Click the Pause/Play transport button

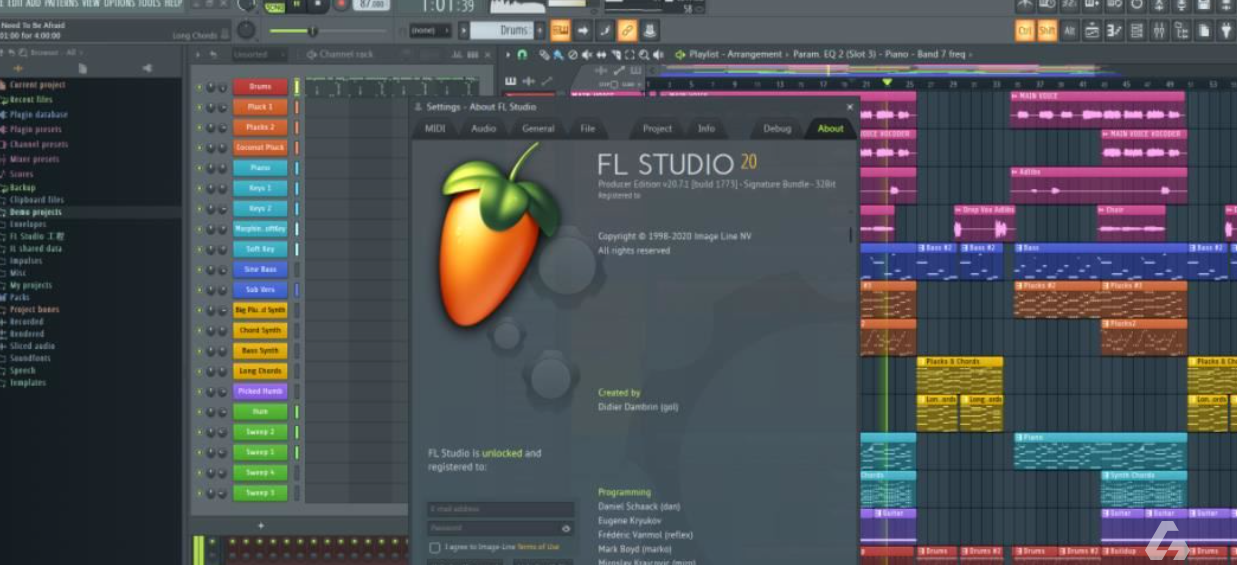(296, 5)
